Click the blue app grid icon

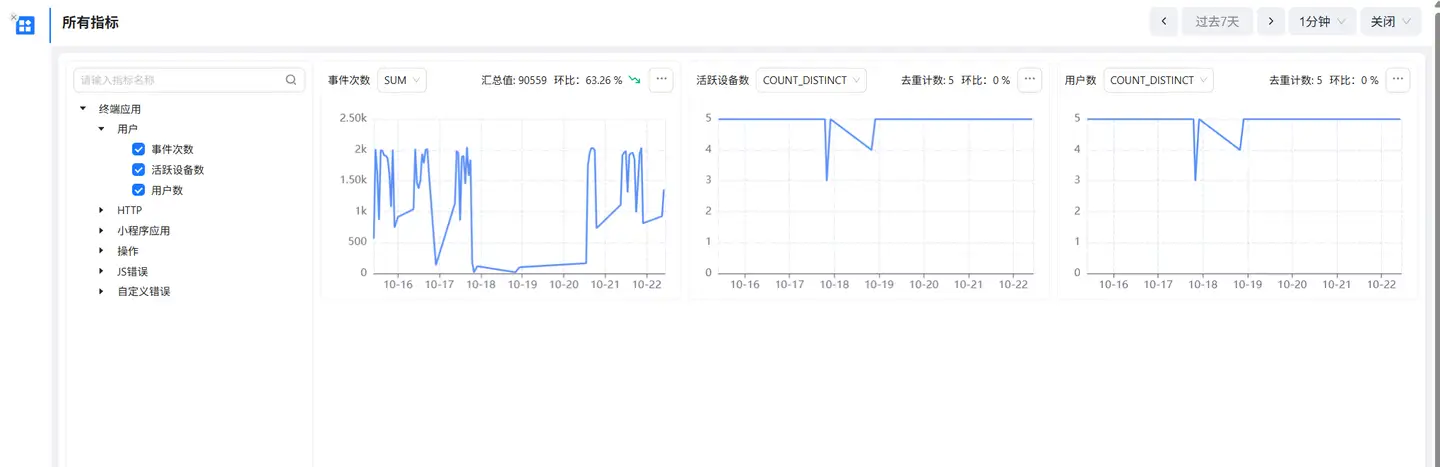[25, 25]
